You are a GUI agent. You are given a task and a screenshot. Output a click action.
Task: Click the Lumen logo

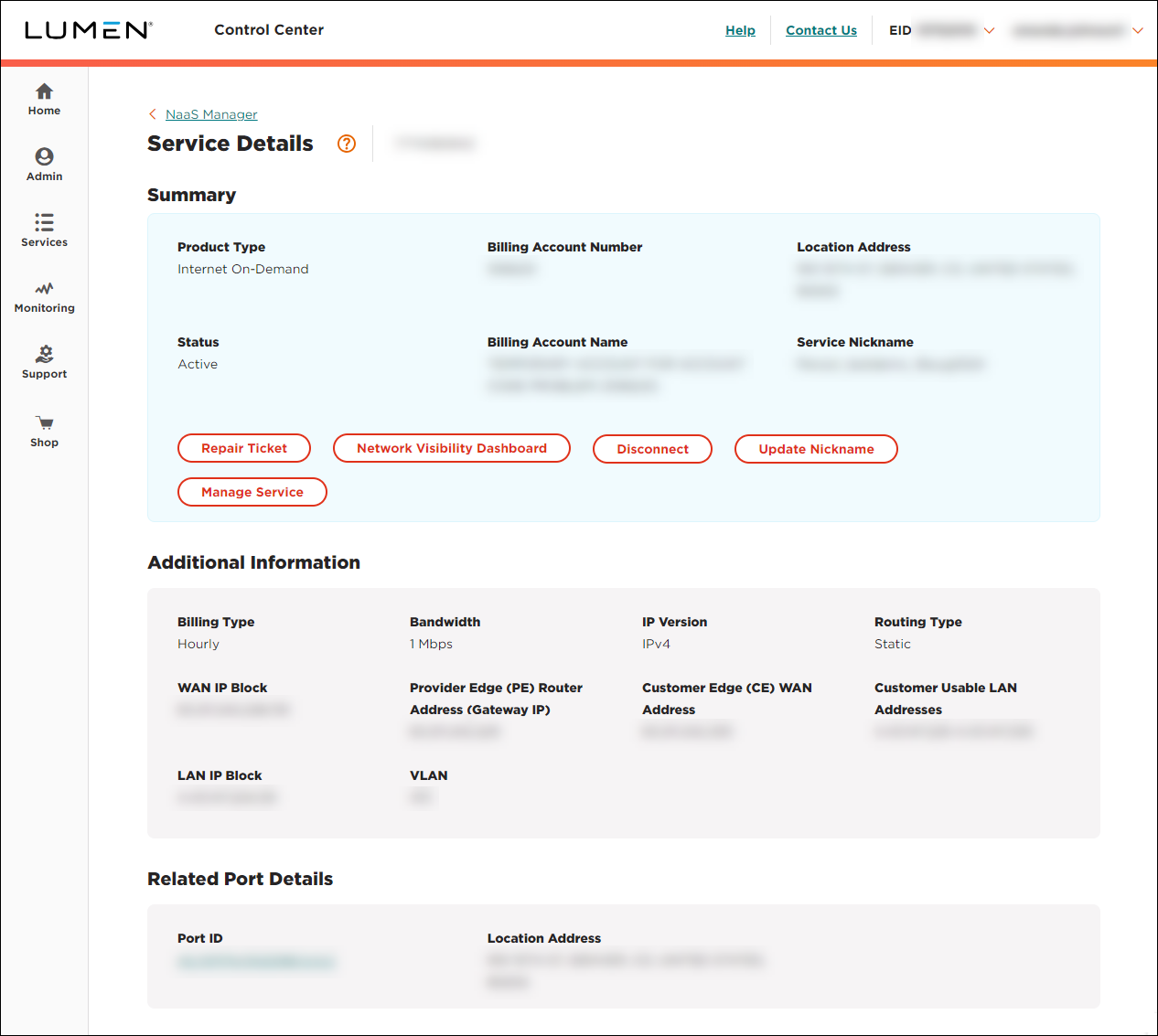coord(89,30)
